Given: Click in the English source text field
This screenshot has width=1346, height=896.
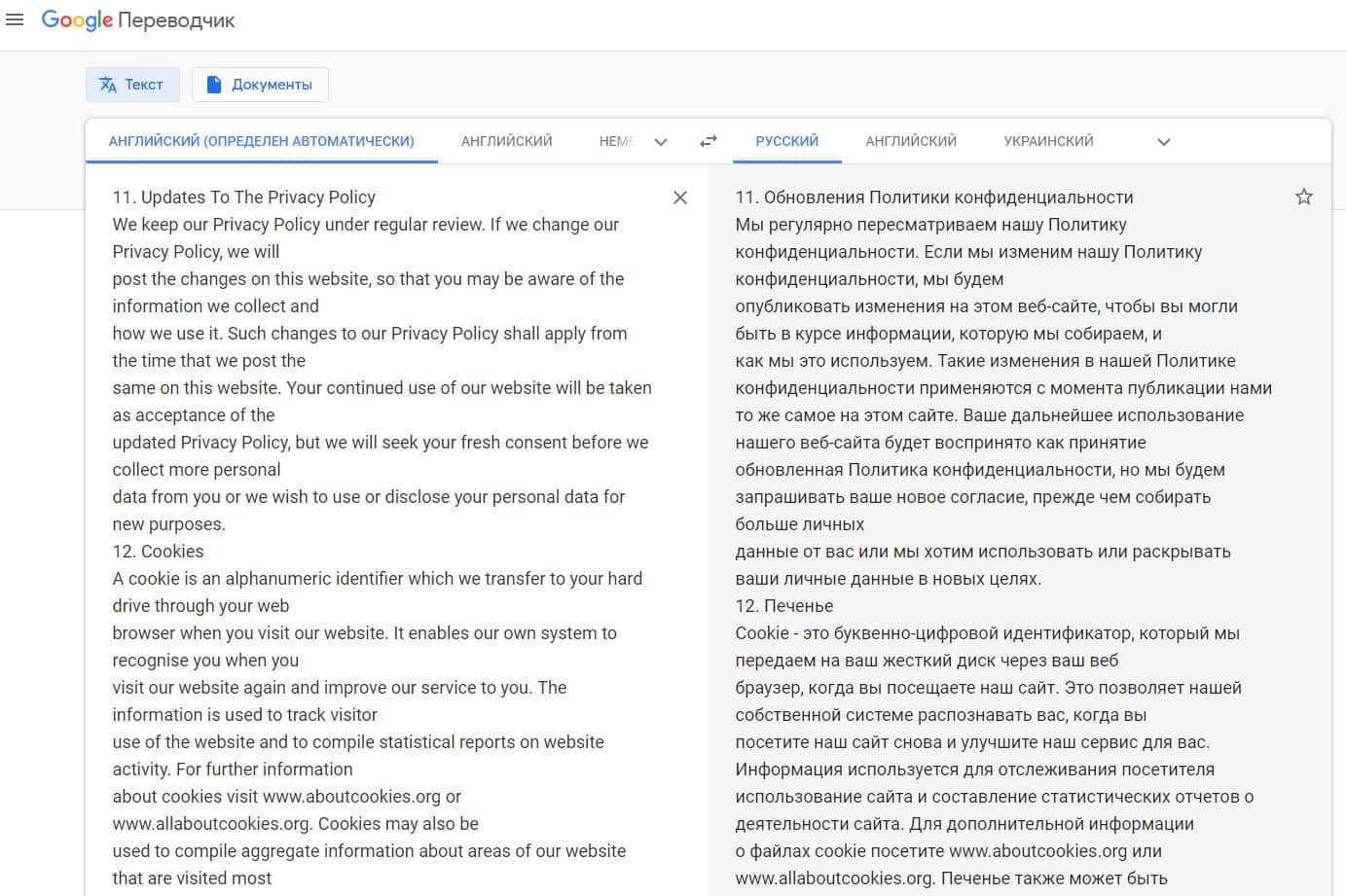Looking at the screenshot, I should tap(384, 537).
